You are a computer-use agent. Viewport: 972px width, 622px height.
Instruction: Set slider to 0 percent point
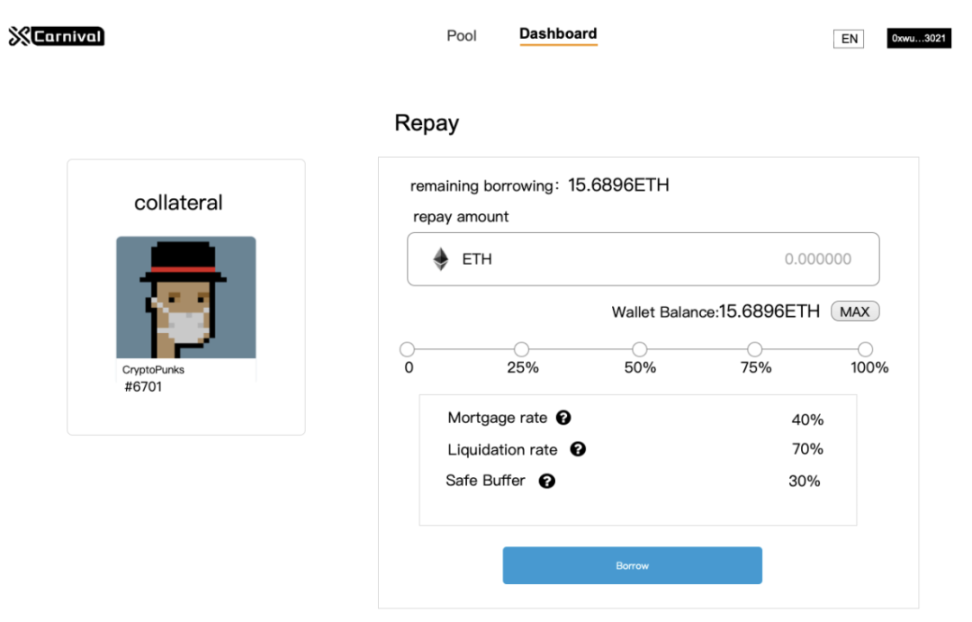pos(407,349)
